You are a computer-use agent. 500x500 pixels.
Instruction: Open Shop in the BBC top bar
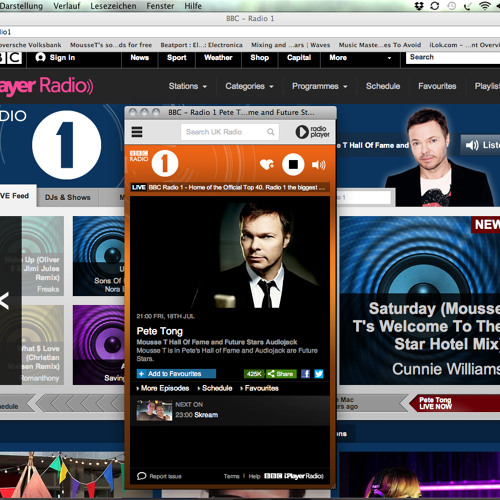[x=260, y=58]
